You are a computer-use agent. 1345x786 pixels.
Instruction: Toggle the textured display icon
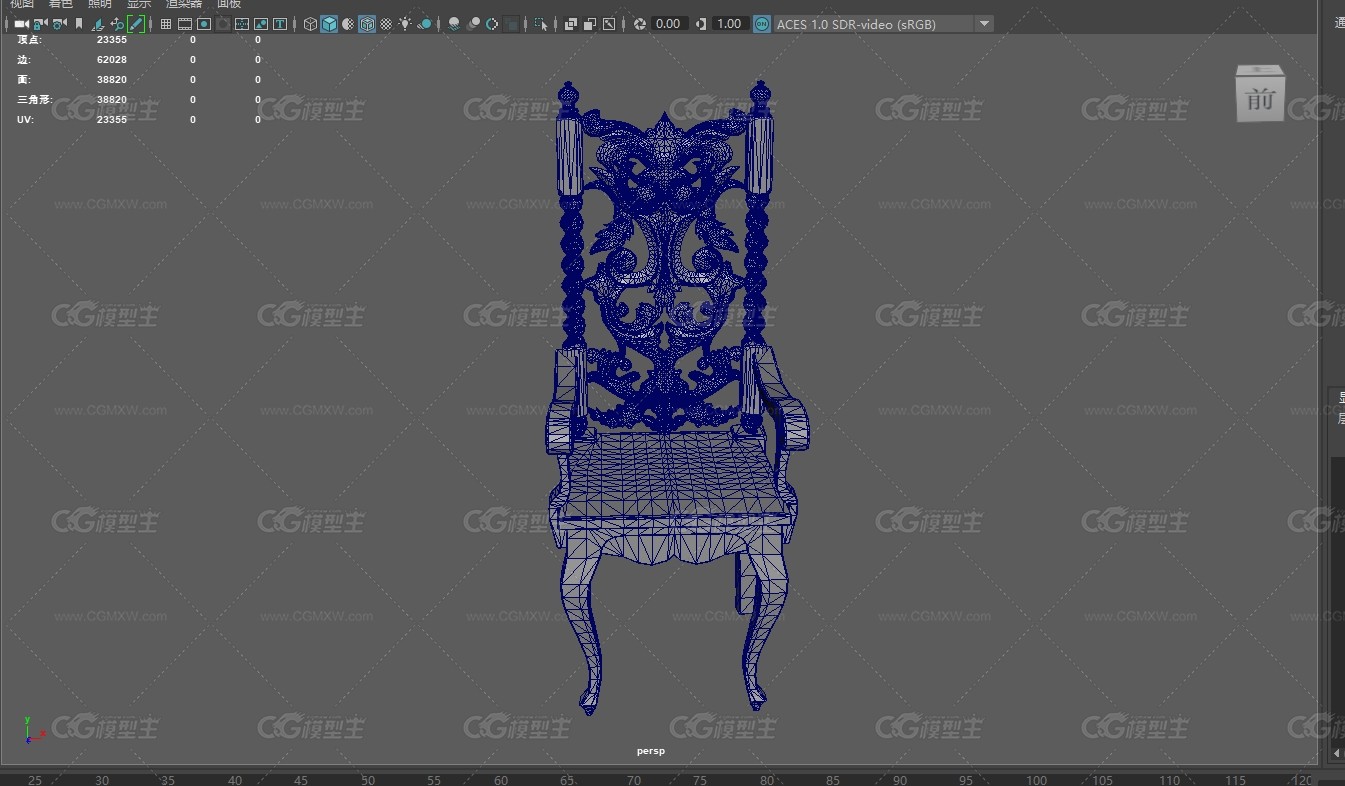(x=386, y=24)
